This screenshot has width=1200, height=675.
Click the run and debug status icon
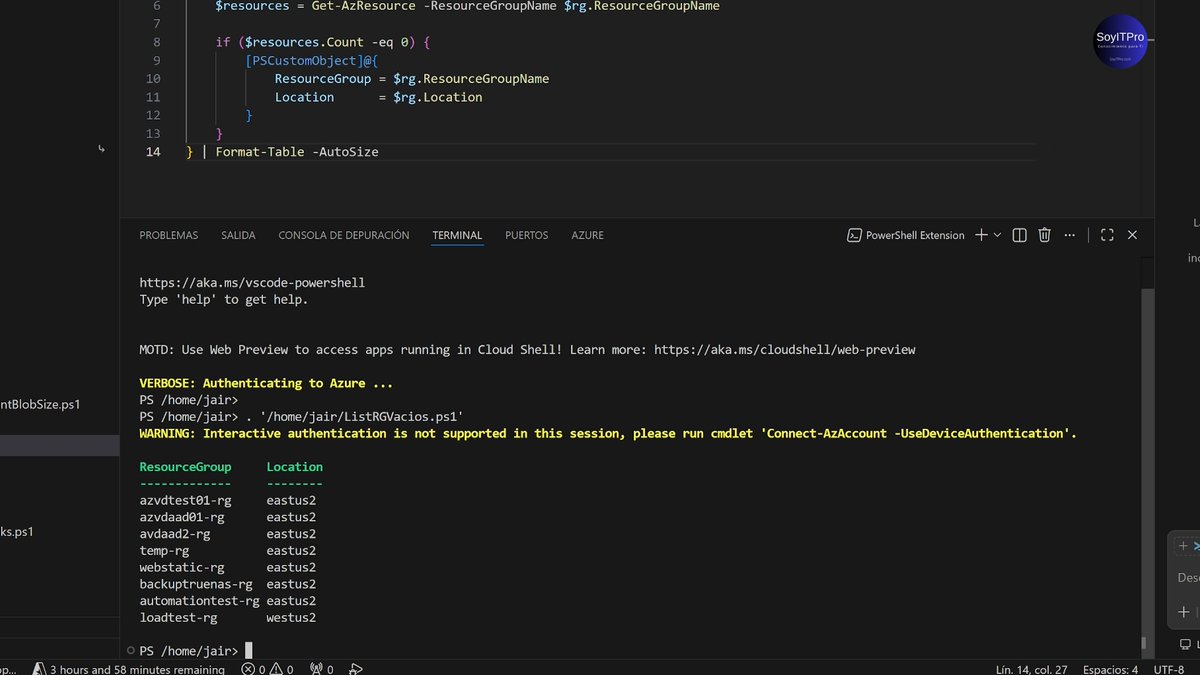(356, 669)
